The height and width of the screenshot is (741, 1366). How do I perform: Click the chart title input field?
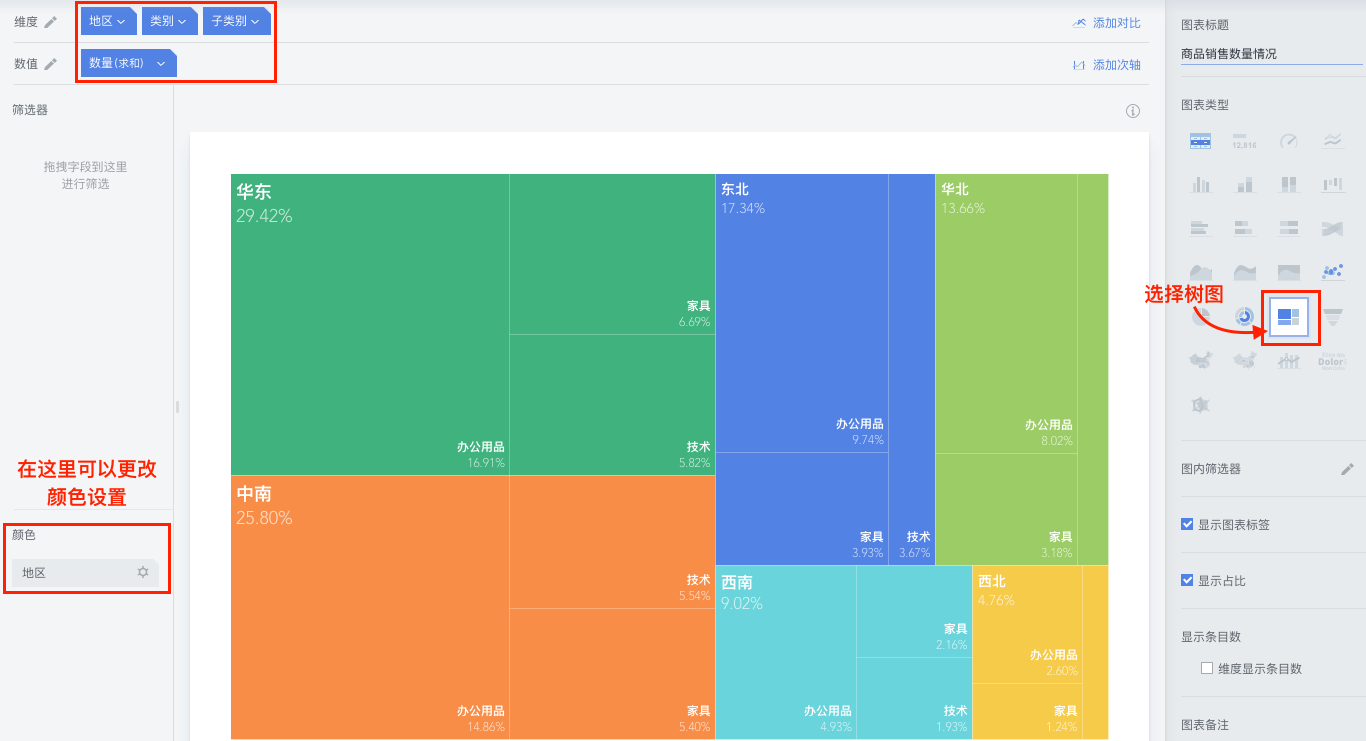tap(1270, 54)
